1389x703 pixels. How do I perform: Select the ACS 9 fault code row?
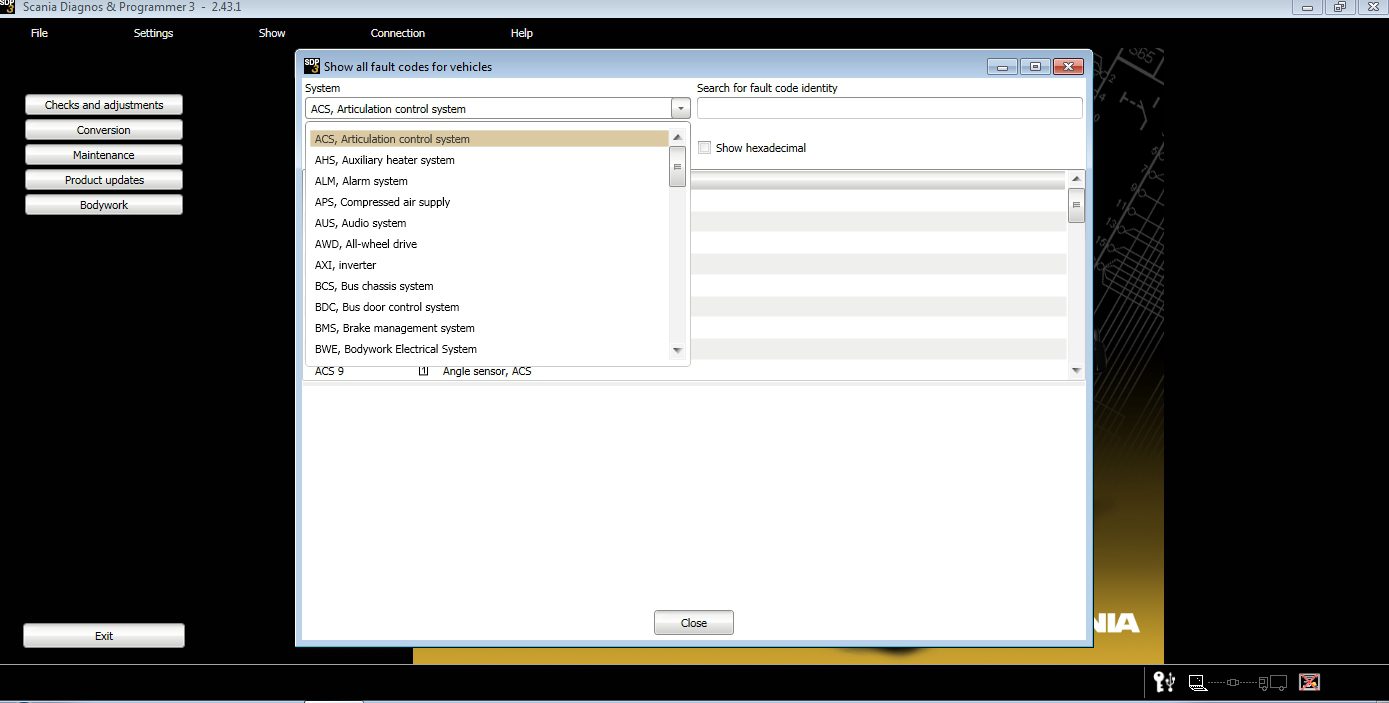tap(685, 371)
